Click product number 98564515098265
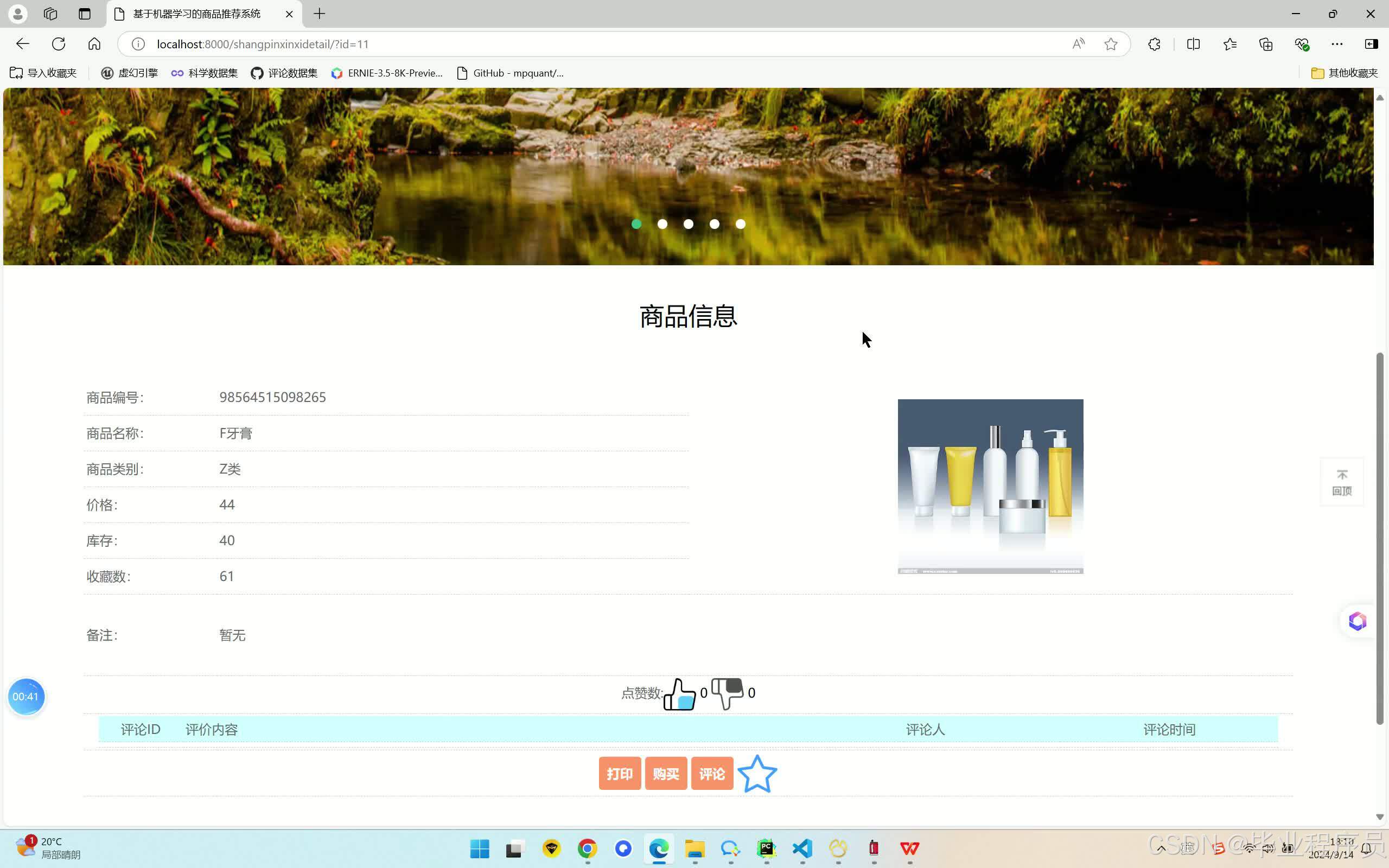This screenshot has height=868, width=1389. [x=272, y=397]
